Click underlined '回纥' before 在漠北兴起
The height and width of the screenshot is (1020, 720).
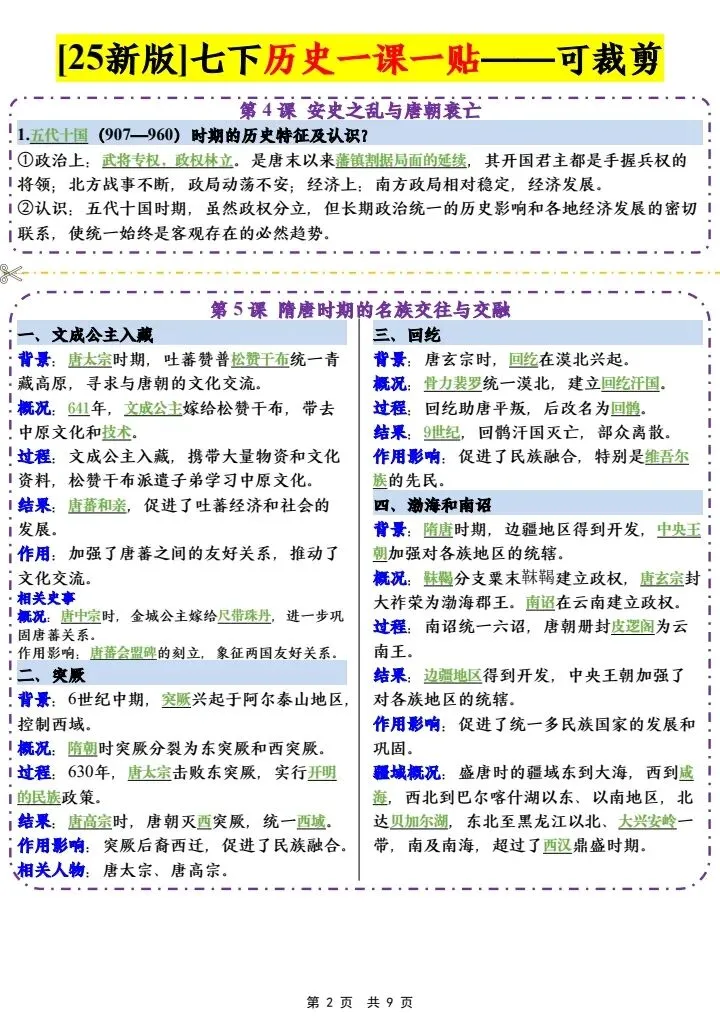coord(523,359)
